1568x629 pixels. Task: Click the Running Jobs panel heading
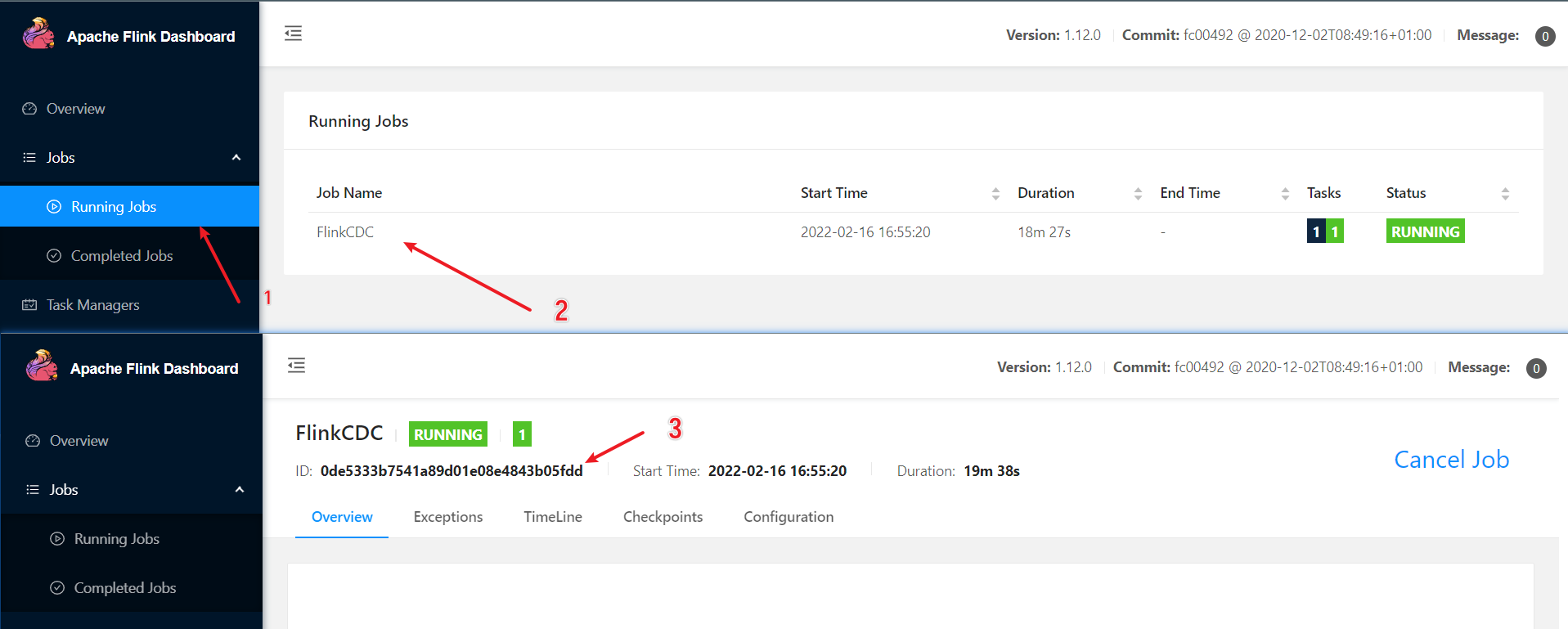tap(358, 121)
